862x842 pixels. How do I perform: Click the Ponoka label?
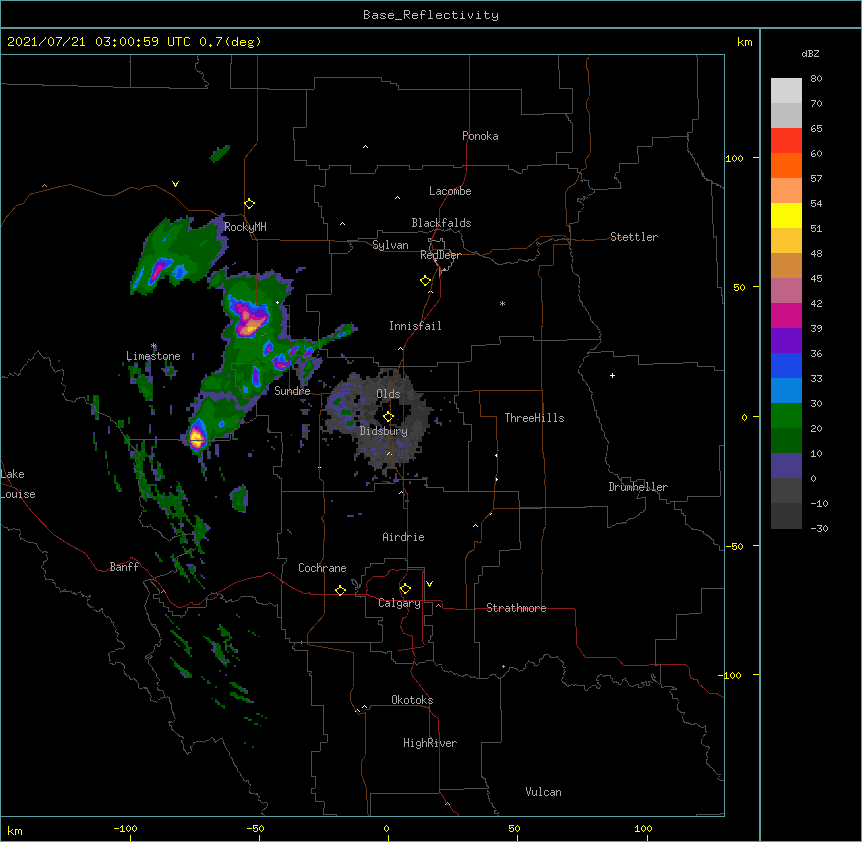[x=480, y=136]
